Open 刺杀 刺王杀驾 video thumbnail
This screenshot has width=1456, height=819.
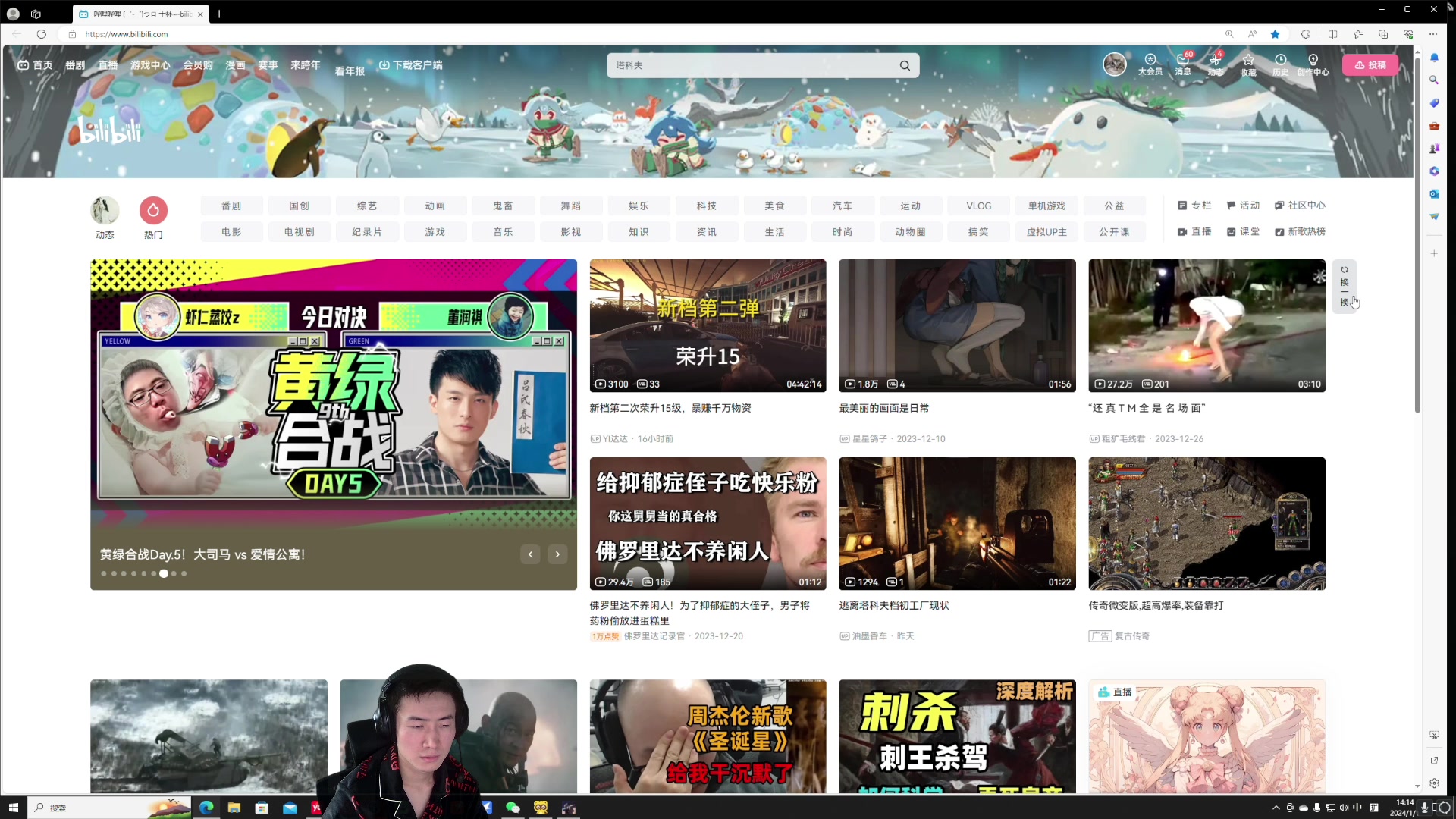coord(957,736)
